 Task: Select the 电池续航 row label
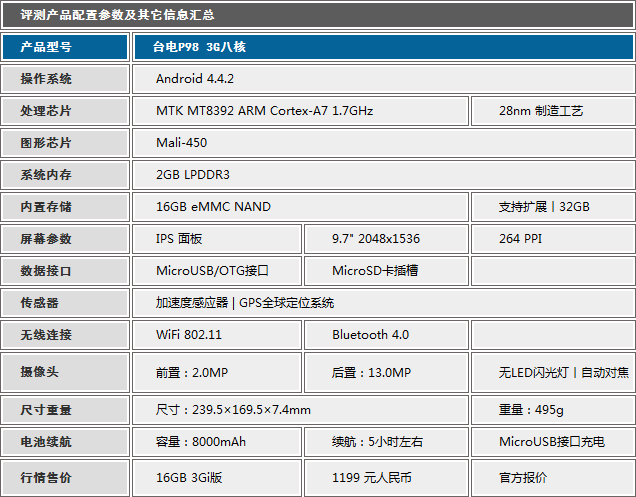(x=65, y=442)
